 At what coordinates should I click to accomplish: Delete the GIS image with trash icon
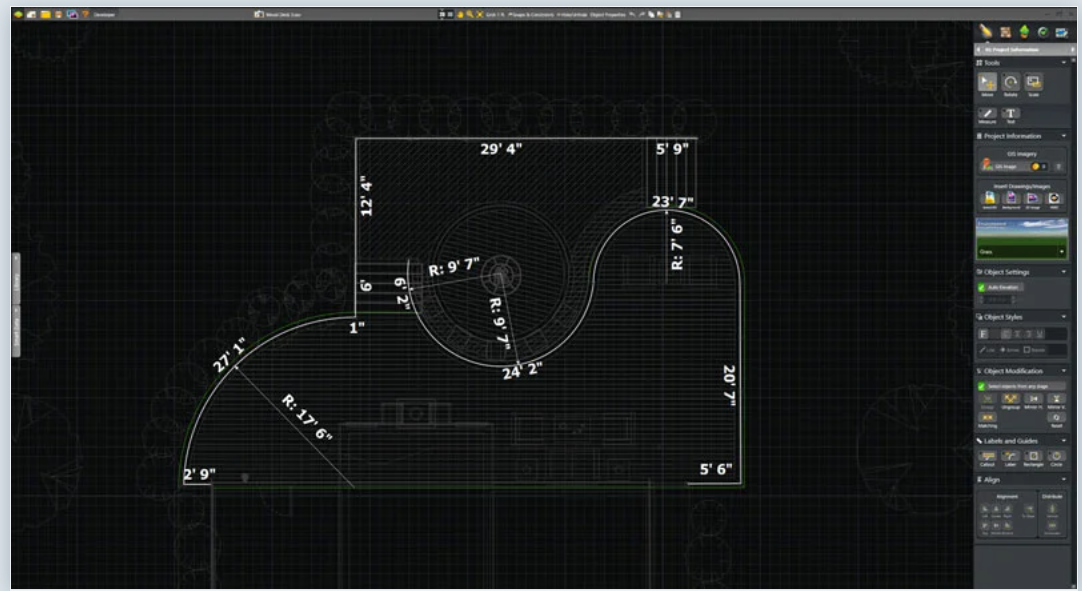click(1058, 166)
